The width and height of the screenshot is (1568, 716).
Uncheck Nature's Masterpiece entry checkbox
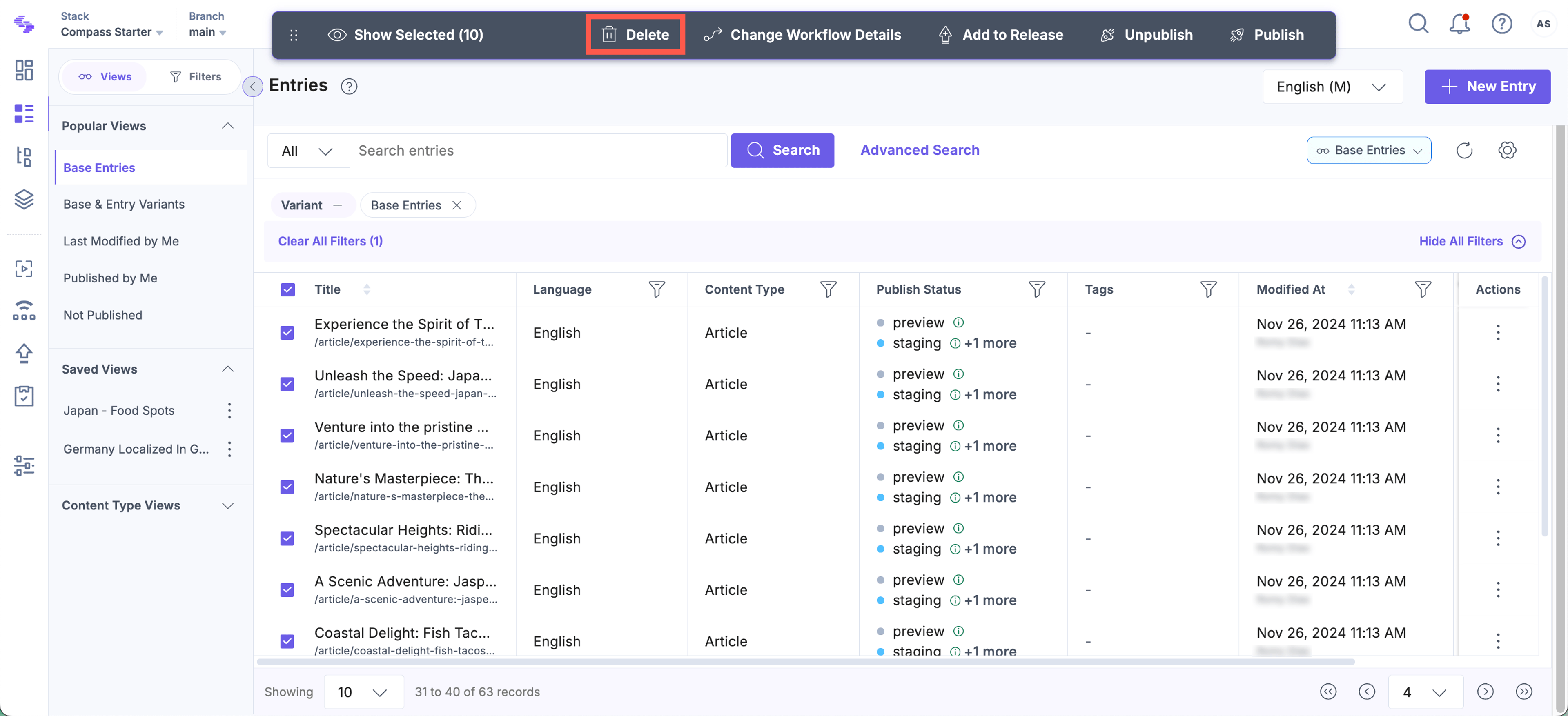pyautogui.click(x=287, y=487)
